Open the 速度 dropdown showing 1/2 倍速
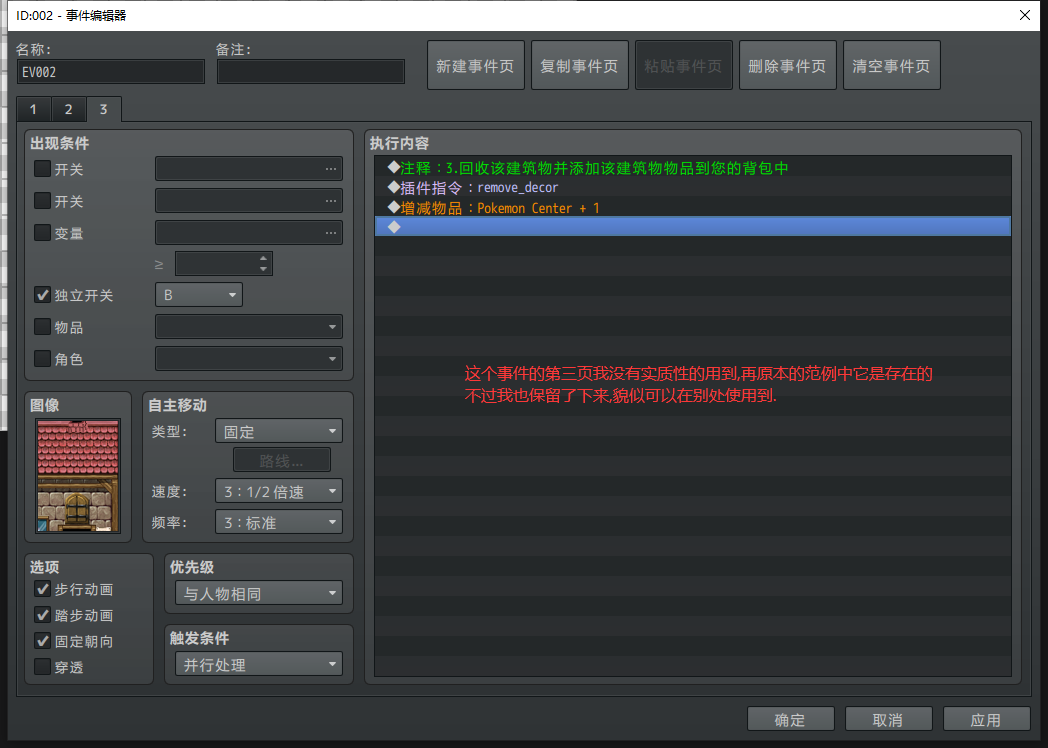 click(x=279, y=491)
